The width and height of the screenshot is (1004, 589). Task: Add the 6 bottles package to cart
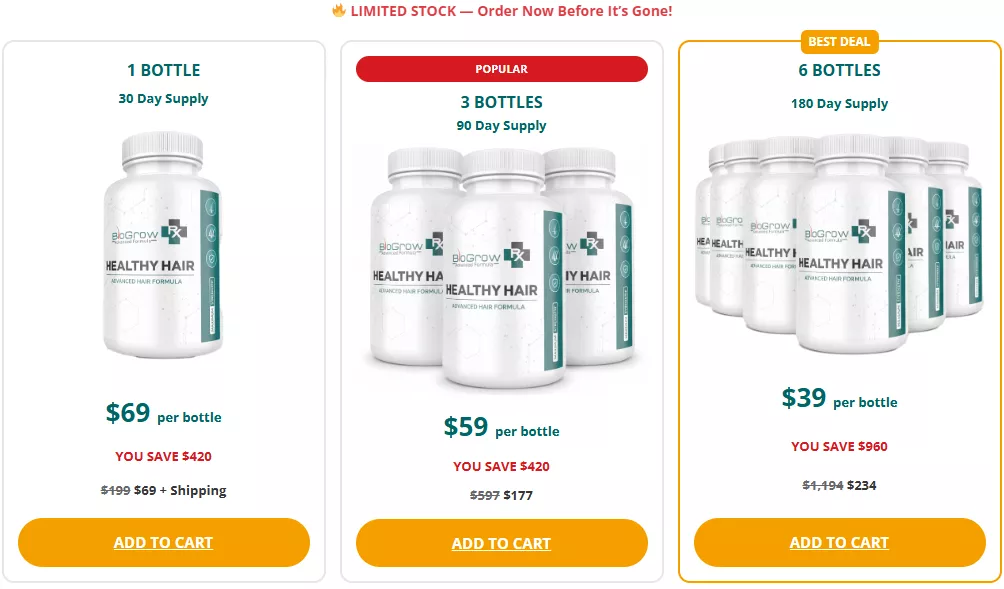click(839, 542)
